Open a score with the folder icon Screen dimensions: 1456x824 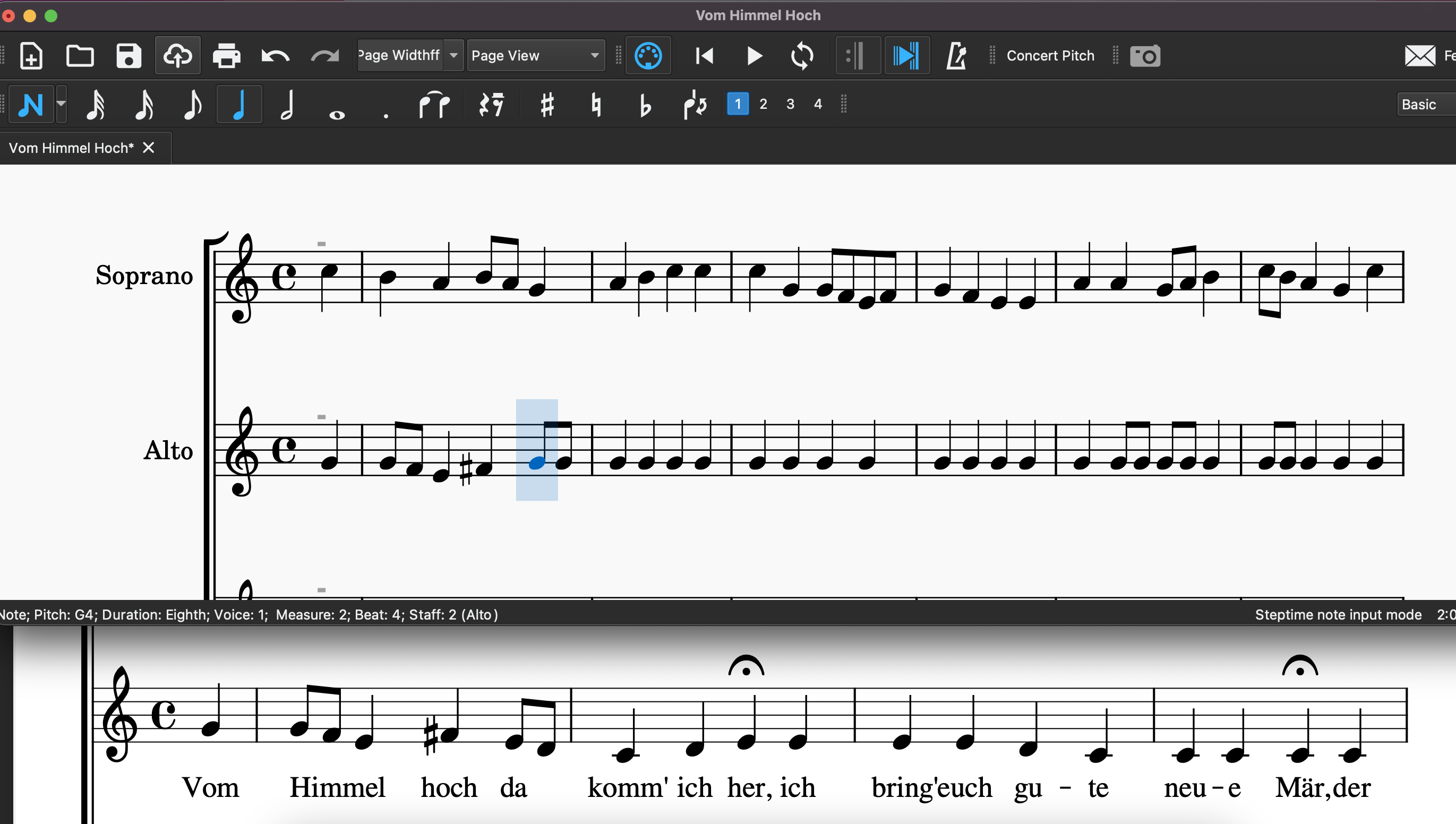(80, 55)
